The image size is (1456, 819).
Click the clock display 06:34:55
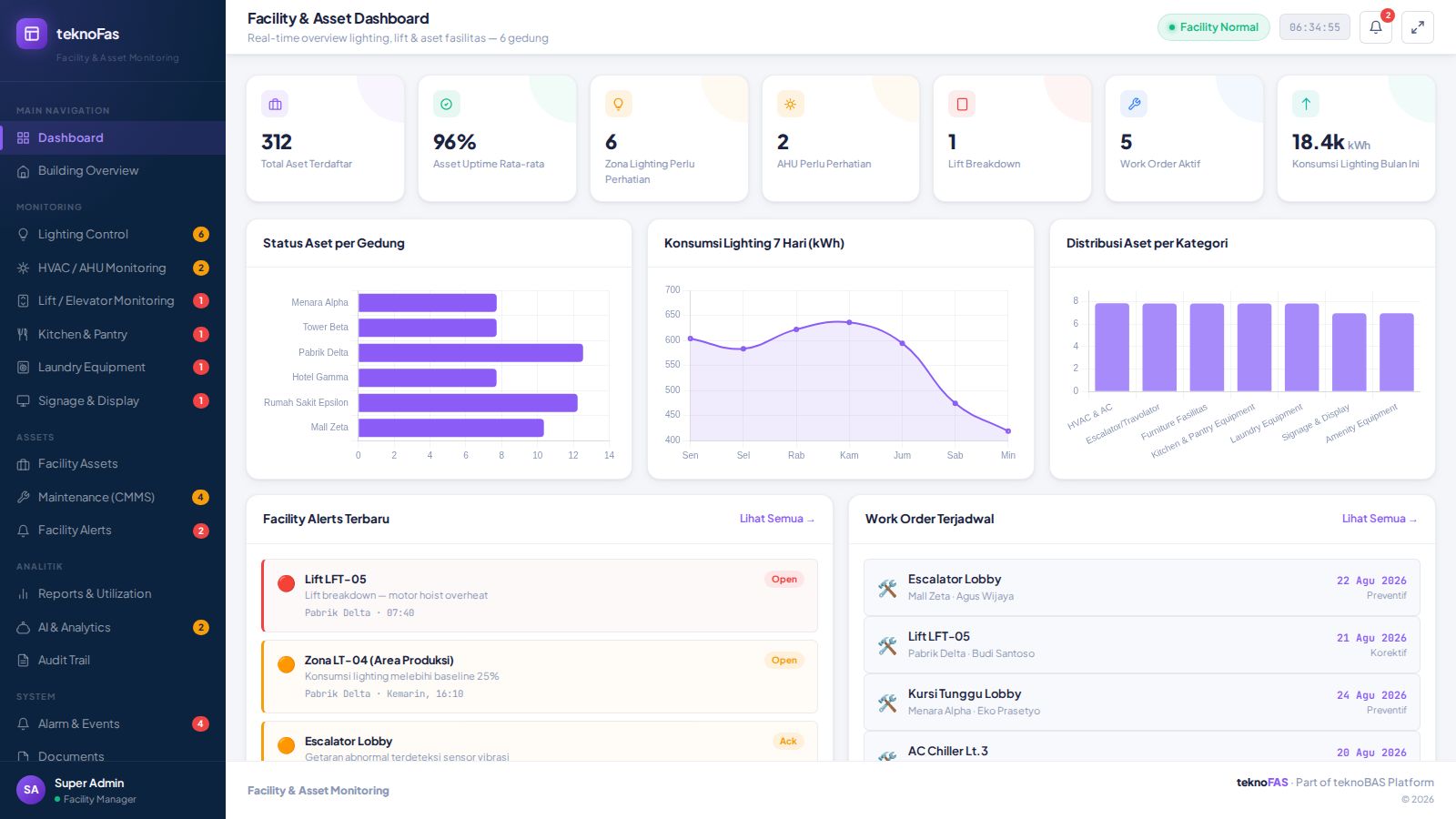coord(1315,27)
